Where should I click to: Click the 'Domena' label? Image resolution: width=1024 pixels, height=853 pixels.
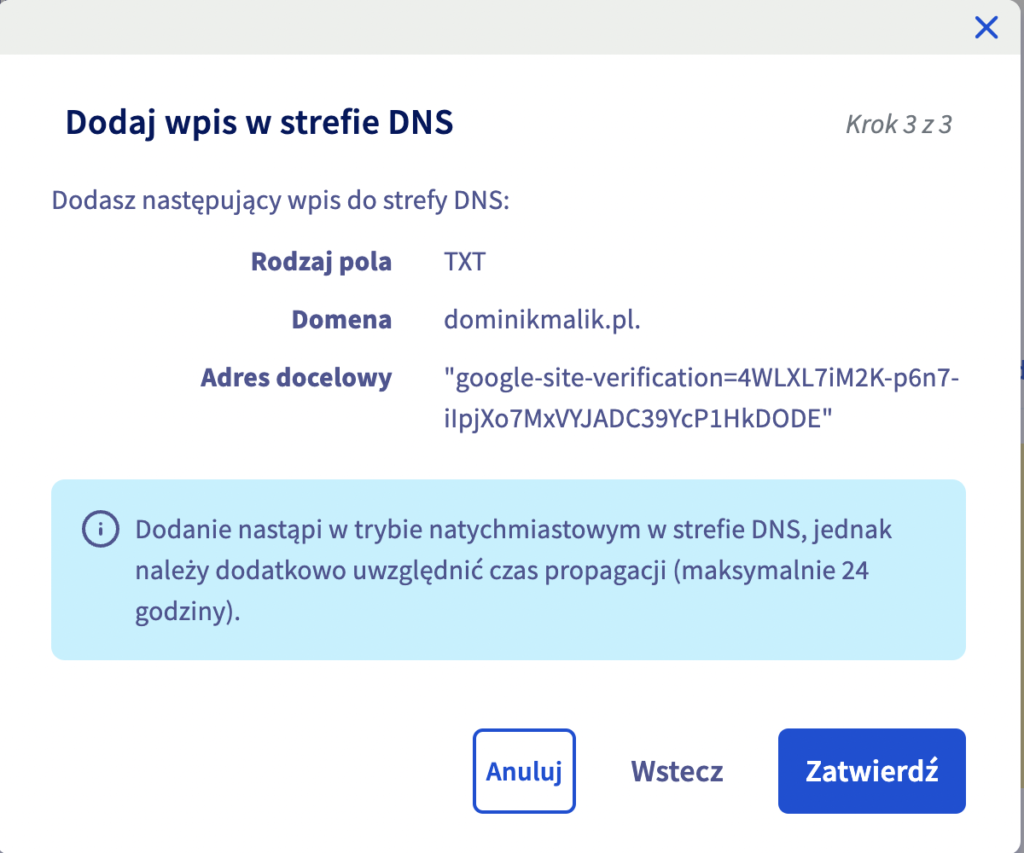tap(341, 320)
